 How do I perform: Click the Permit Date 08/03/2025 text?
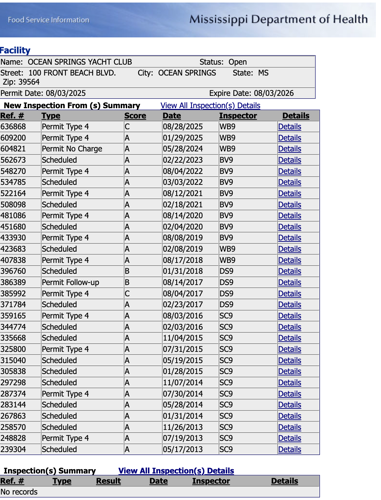43,93
